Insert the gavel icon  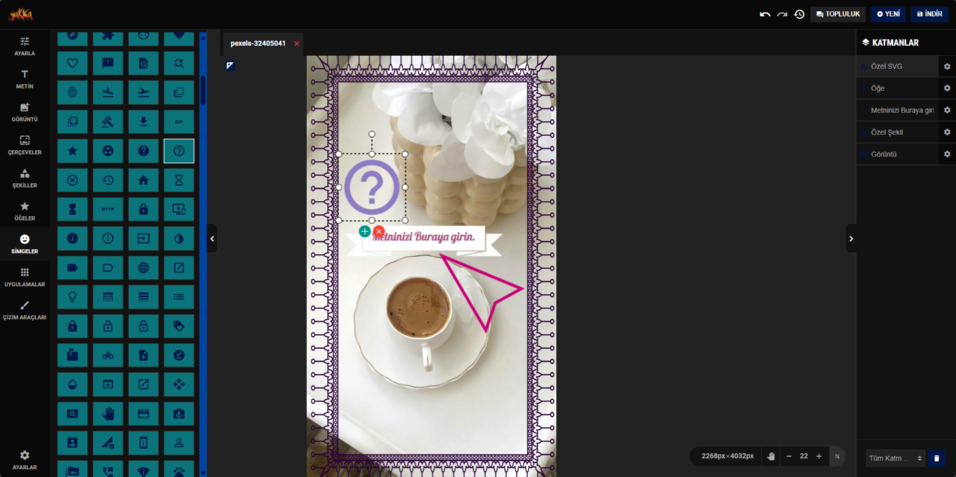click(108, 121)
